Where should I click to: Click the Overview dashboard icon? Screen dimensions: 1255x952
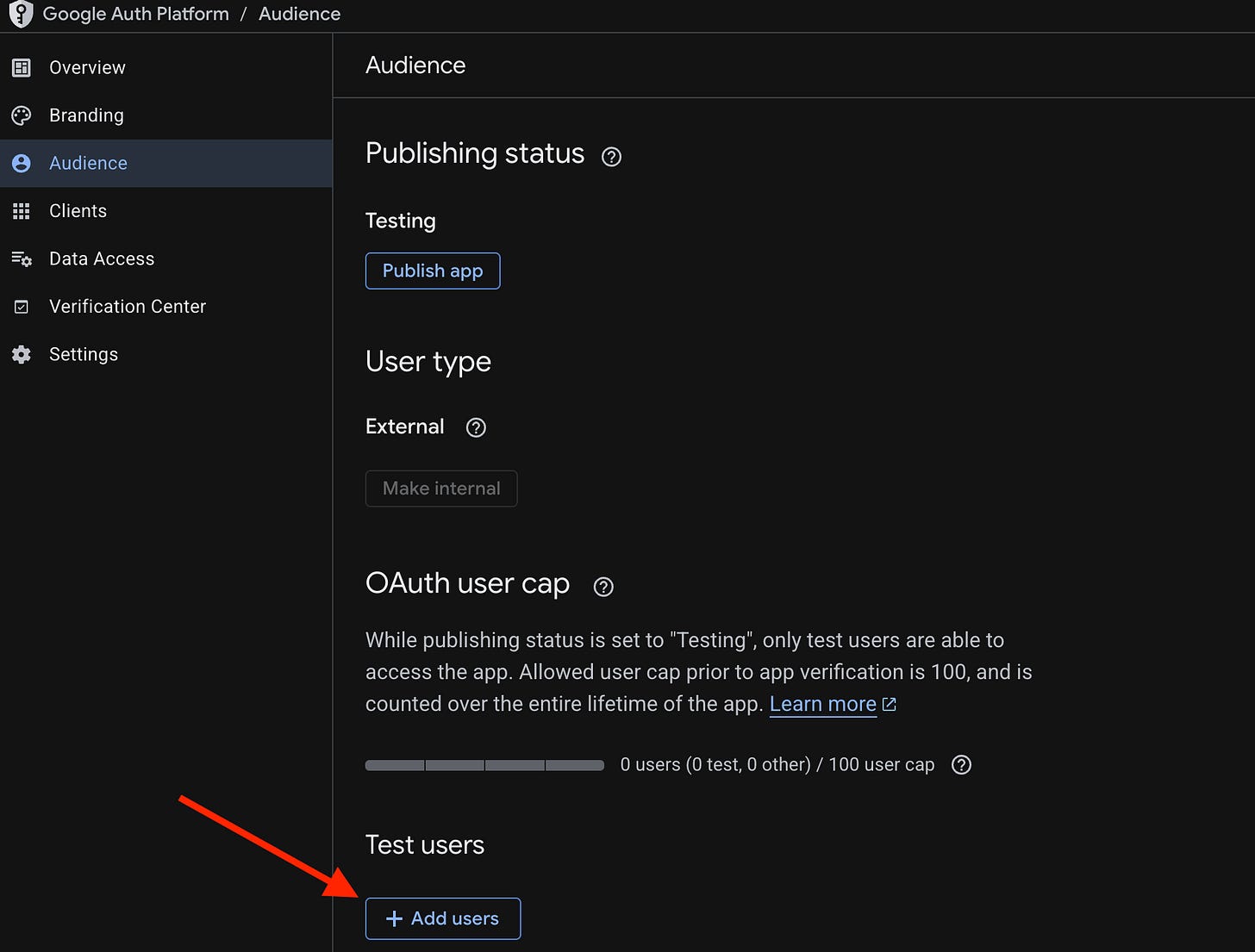click(x=22, y=67)
